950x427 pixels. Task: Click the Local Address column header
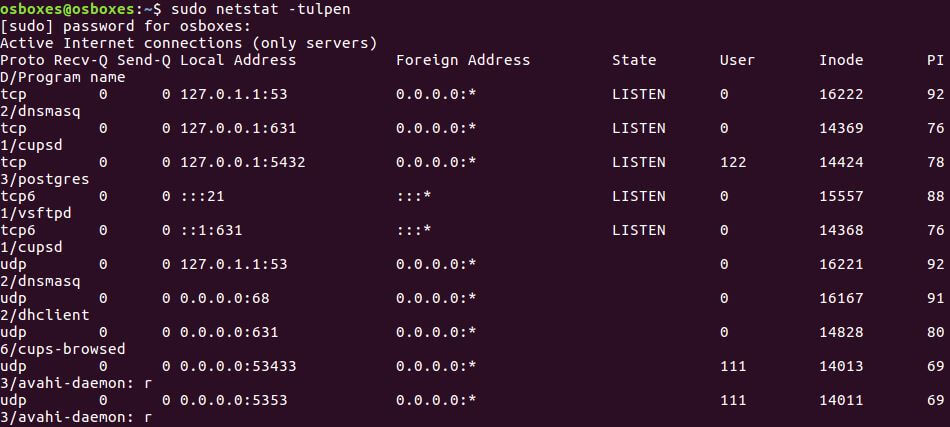[238, 60]
